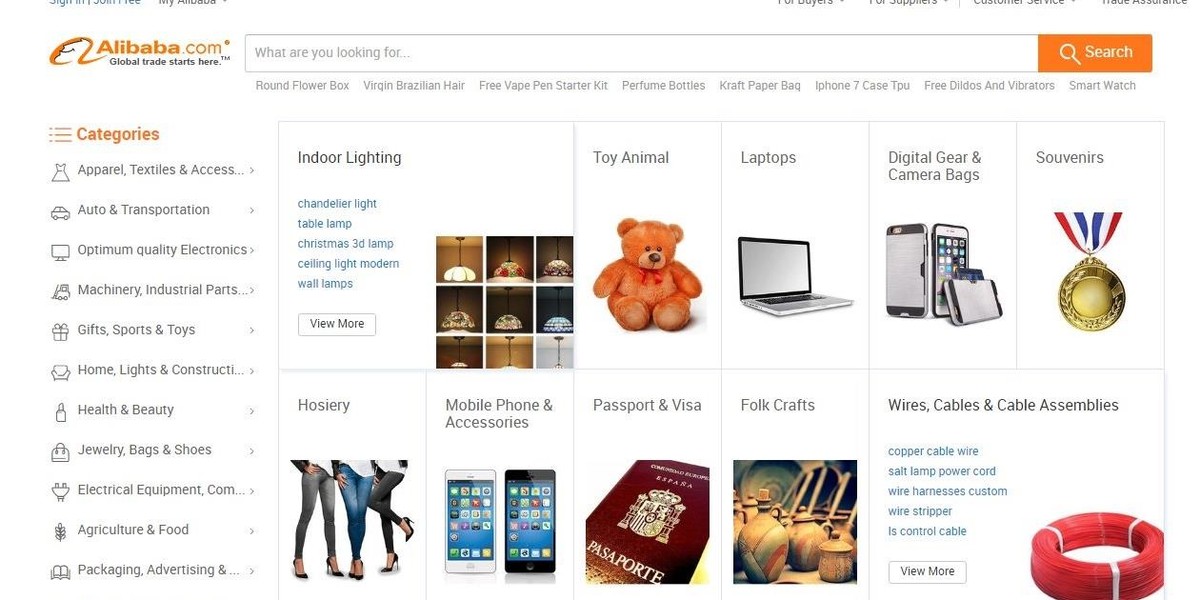This screenshot has width=1200, height=600.
Task: Click the Apparel, Textiles category icon
Action: 60,171
